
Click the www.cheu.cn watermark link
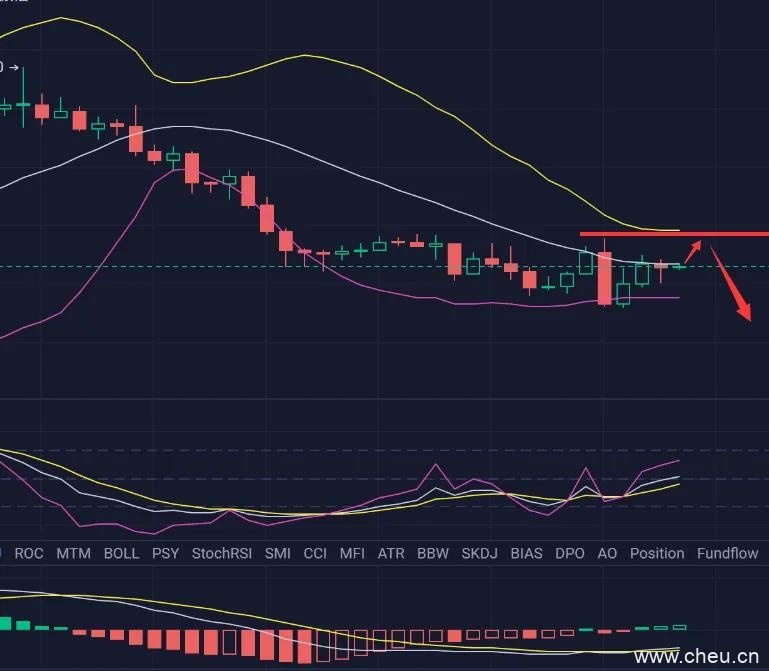[699, 657]
